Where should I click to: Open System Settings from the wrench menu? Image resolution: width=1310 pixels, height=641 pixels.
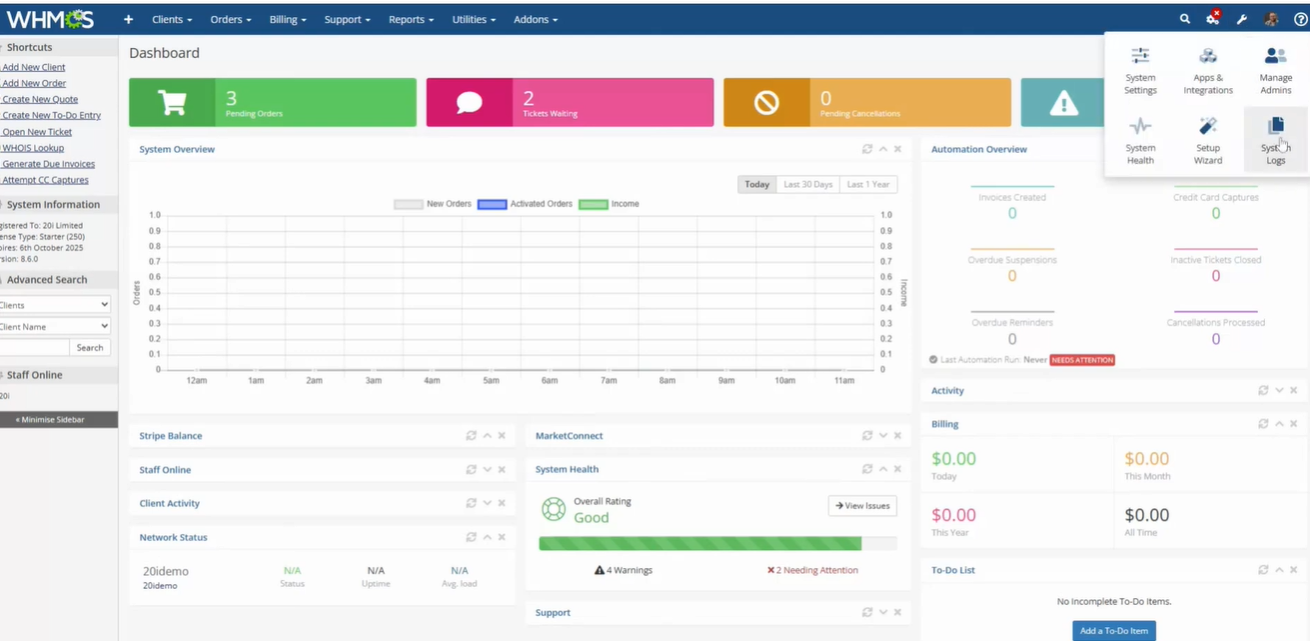[x=1140, y=69]
